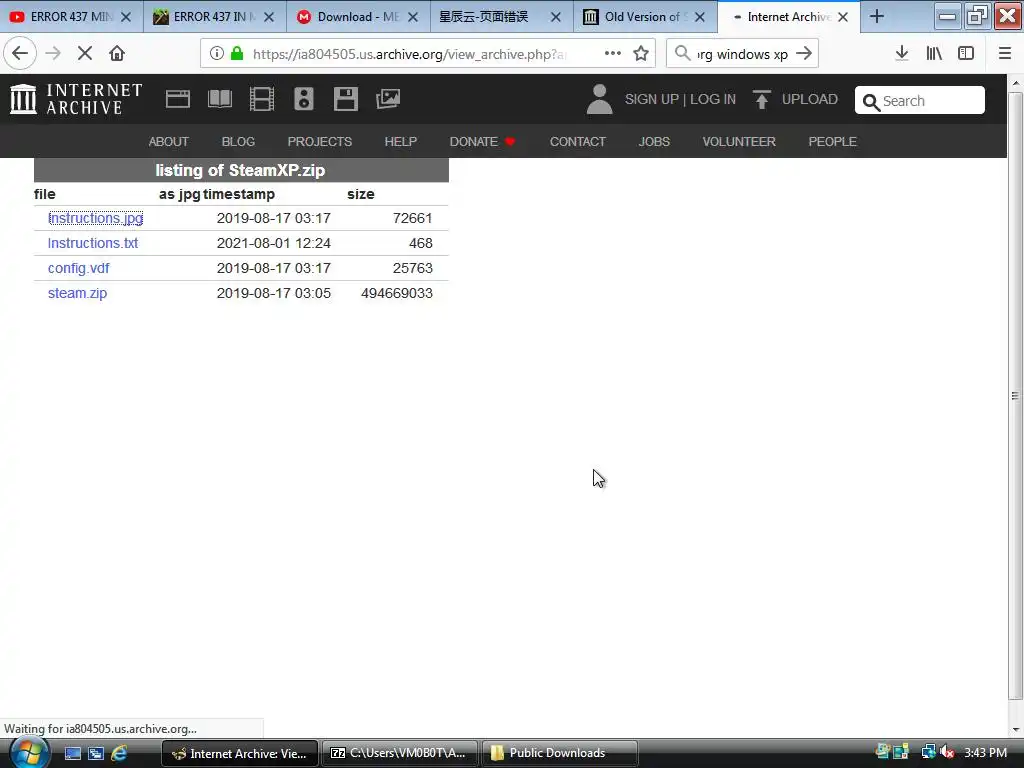1024x768 pixels.
Task: Open the PROJECTS menu link
Action: 320,142
